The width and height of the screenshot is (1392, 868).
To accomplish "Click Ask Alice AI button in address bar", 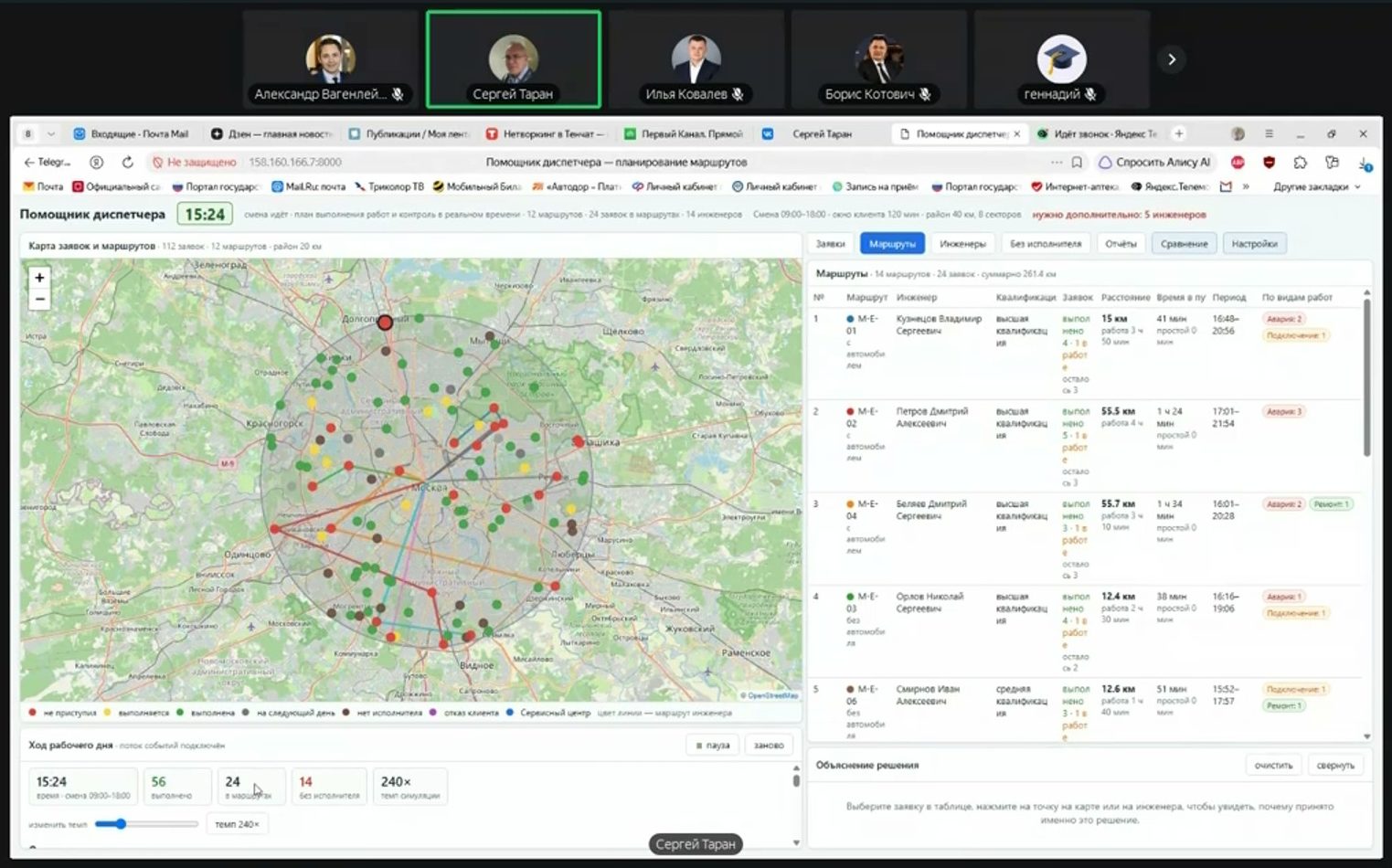I will tap(1155, 163).
